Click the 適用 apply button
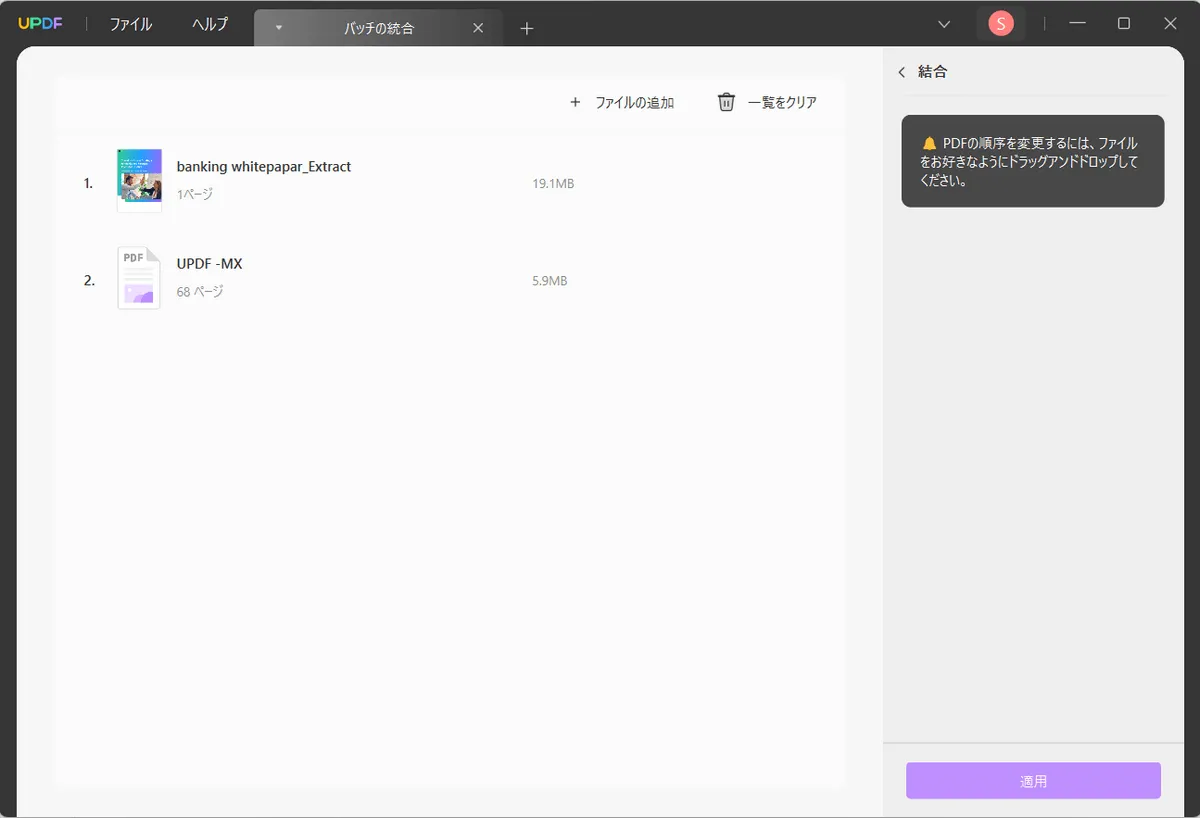 (x=1034, y=781)
